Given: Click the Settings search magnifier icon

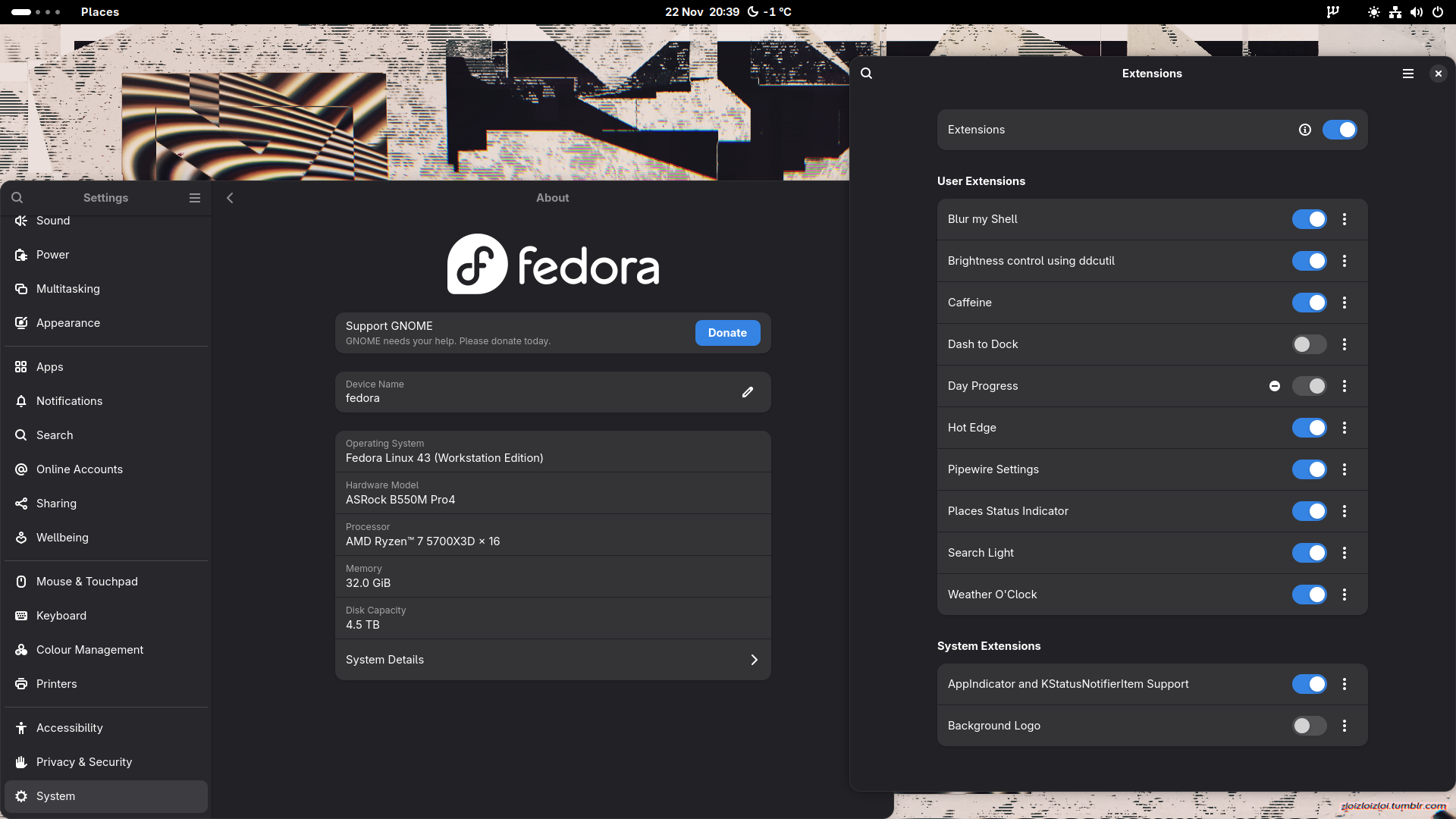Looking at the screenshot, I should 17,198.
